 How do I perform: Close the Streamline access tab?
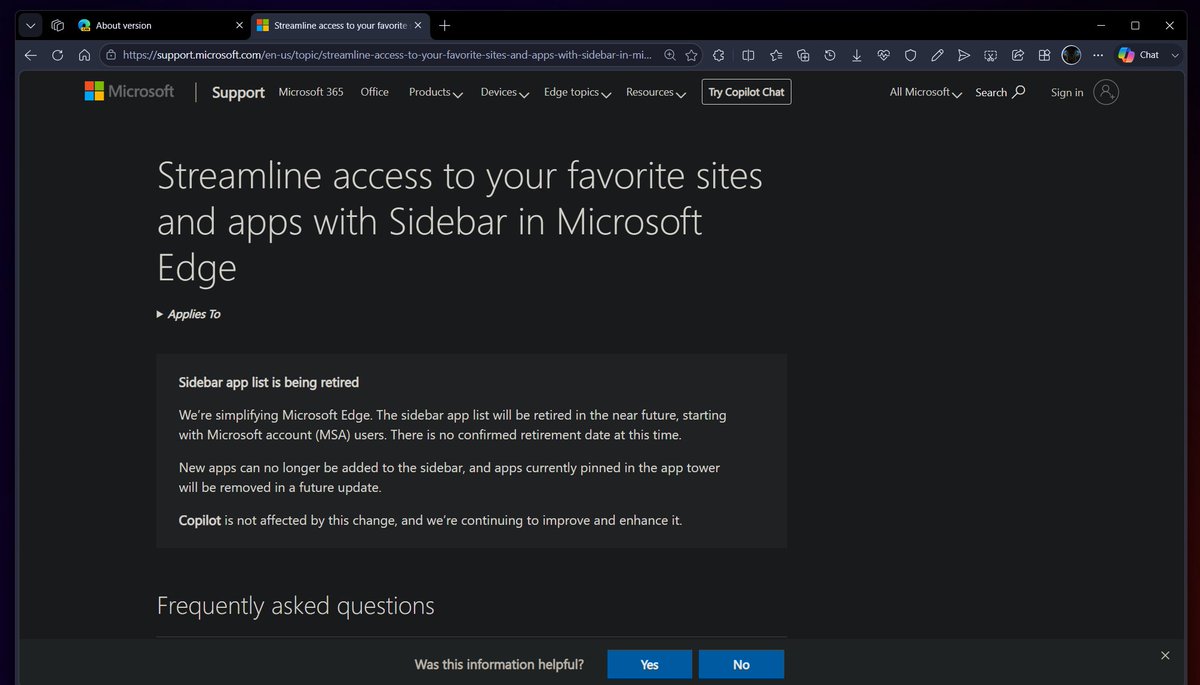coord(418,25)
